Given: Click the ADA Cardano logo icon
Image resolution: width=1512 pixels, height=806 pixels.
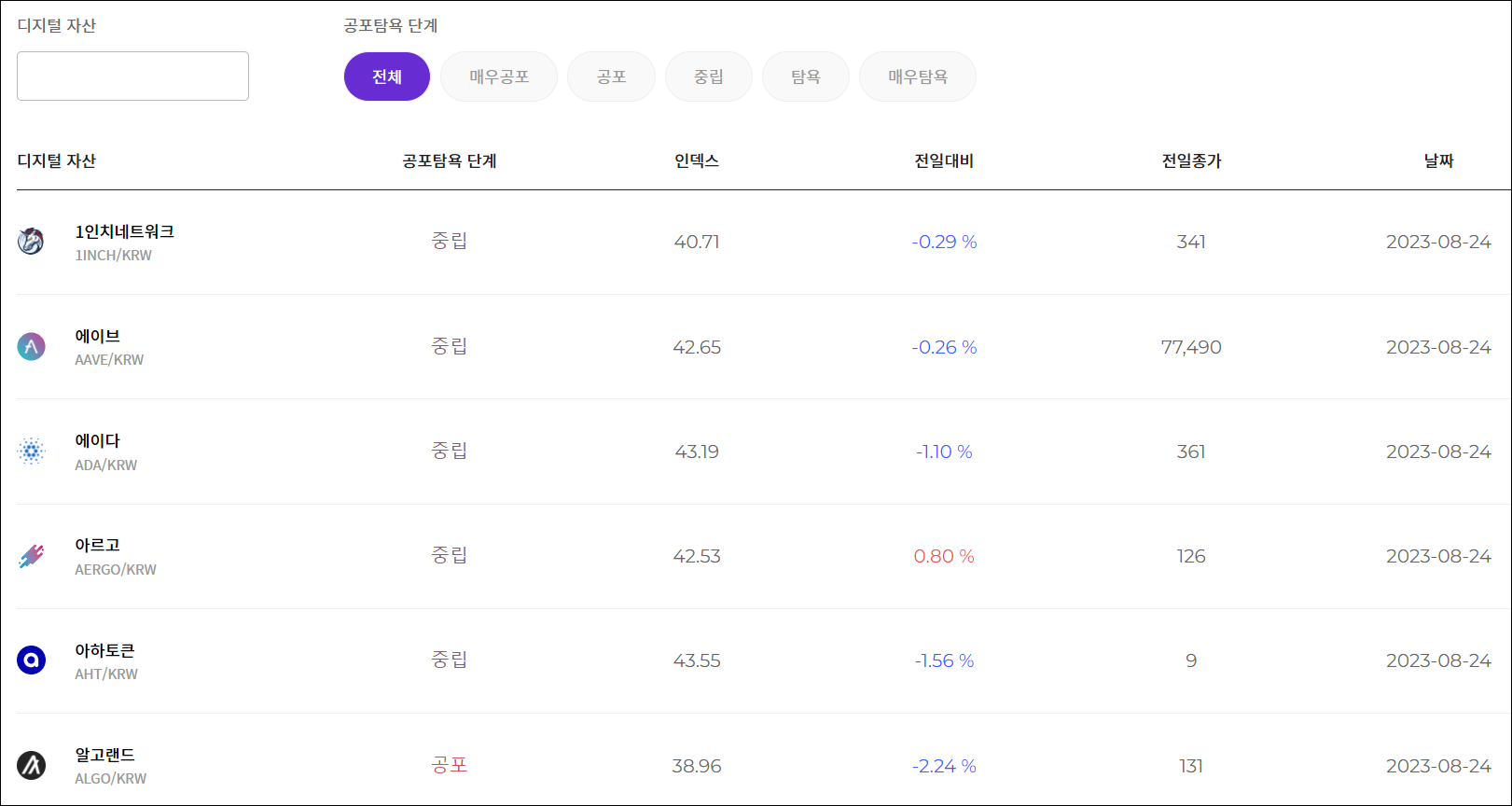Looking at the screenshot, I should 31,452.
